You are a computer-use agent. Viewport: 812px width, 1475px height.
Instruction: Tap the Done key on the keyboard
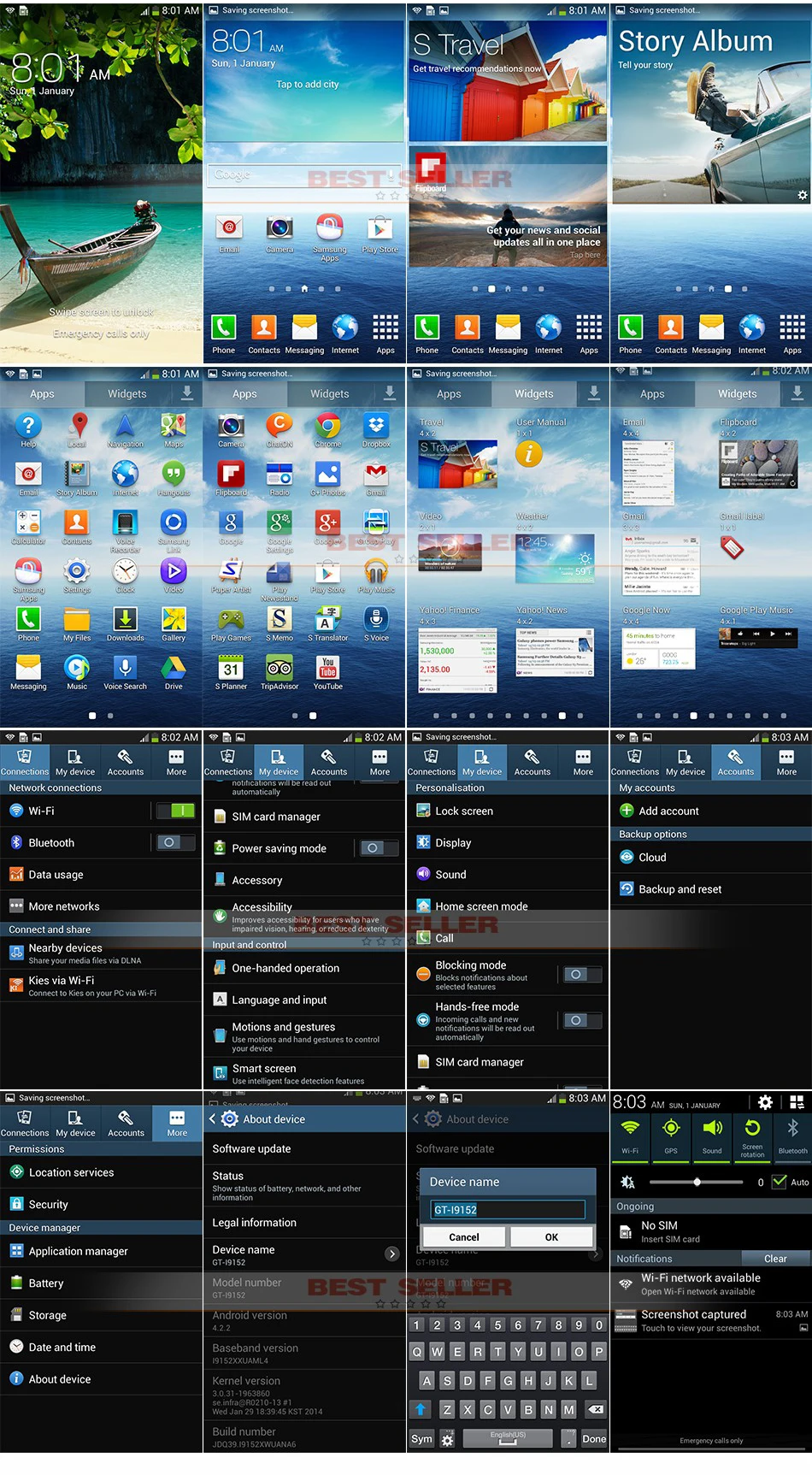click(594, 1438)
